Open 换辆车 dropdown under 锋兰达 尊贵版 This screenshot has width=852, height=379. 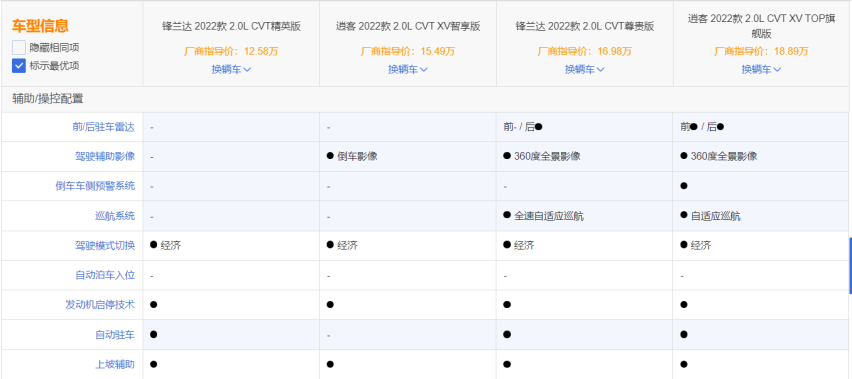pyautogui.click(x=585, y=70)
